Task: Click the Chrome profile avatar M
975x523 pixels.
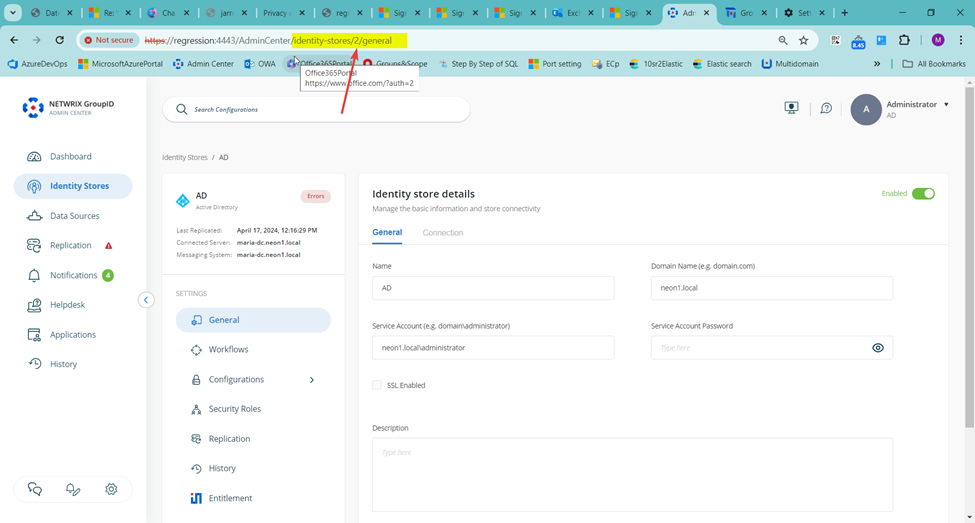Action: pyautogui.click(x=938, y=40)
